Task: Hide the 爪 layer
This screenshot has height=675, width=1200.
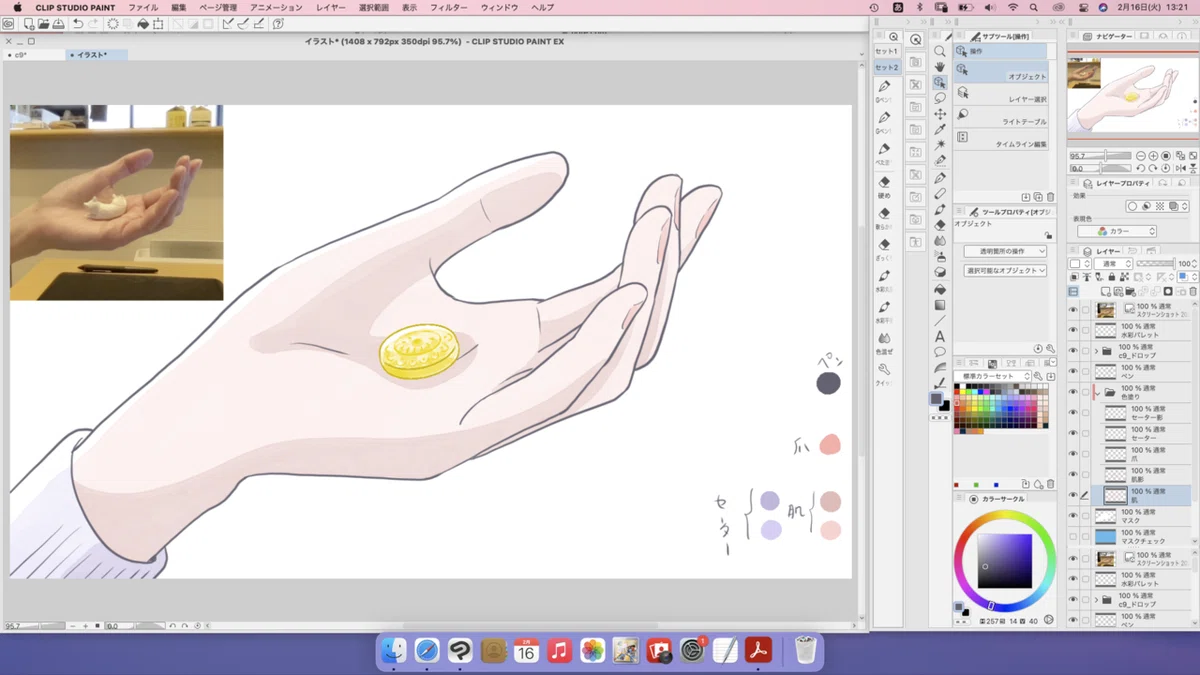Action: (x=1073, y=454)
